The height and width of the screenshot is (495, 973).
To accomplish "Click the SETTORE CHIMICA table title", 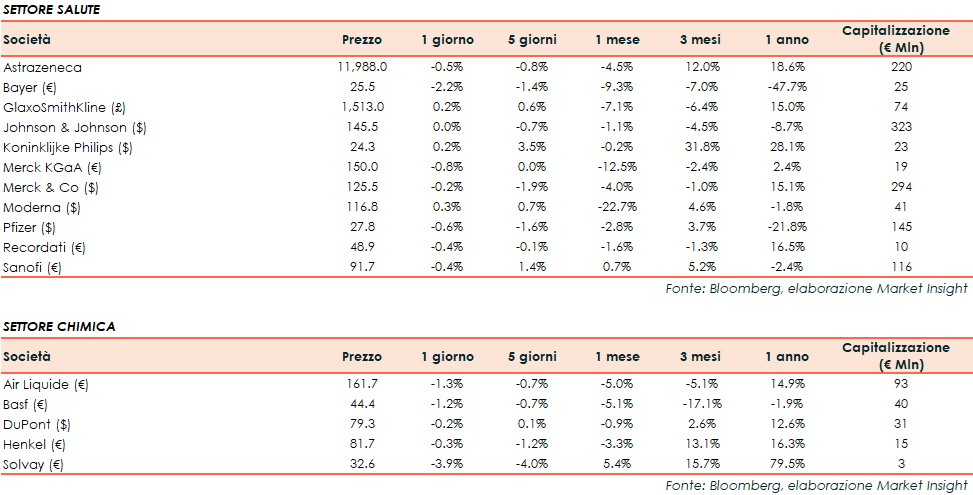I will tap(59, 326).
